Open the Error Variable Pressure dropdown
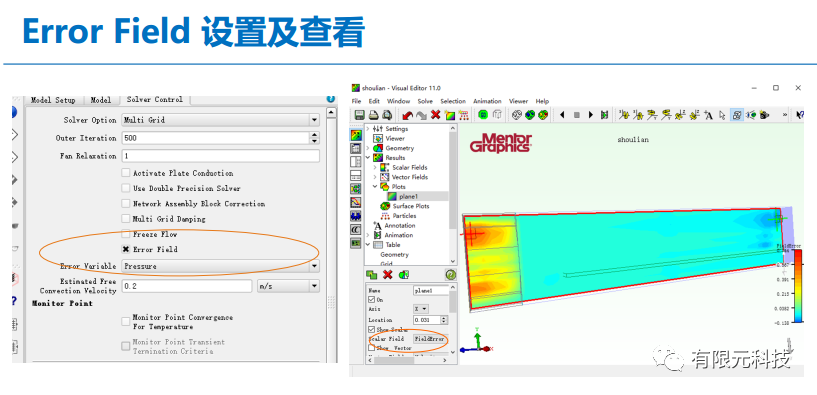 (220, 266)
